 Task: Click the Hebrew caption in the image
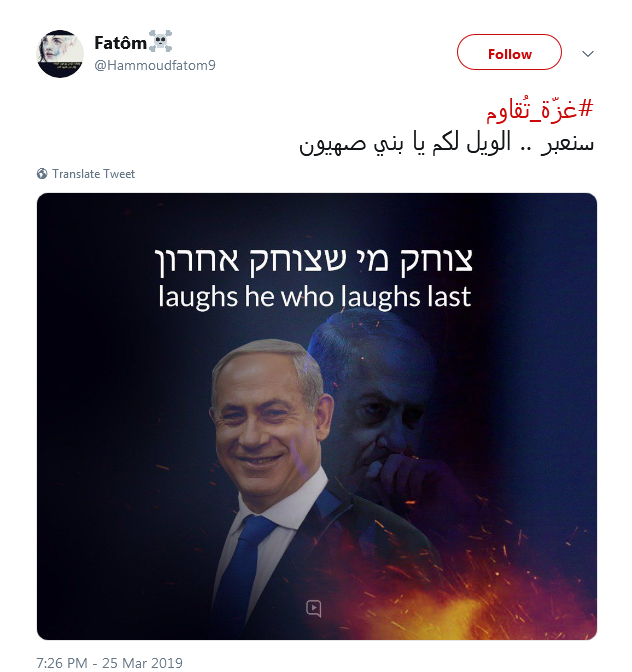314,260
